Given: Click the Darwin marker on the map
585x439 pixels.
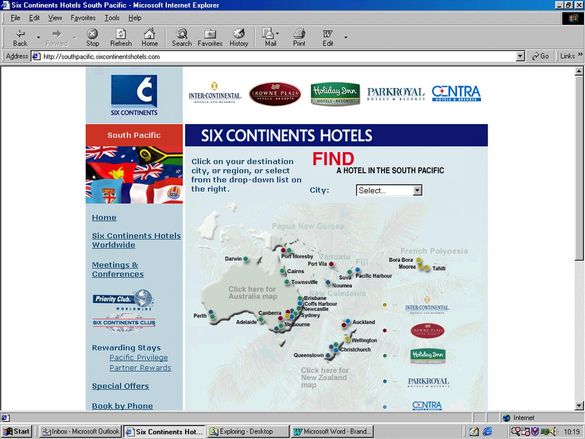Looking at the screenshot, I should tap(246, 258).
